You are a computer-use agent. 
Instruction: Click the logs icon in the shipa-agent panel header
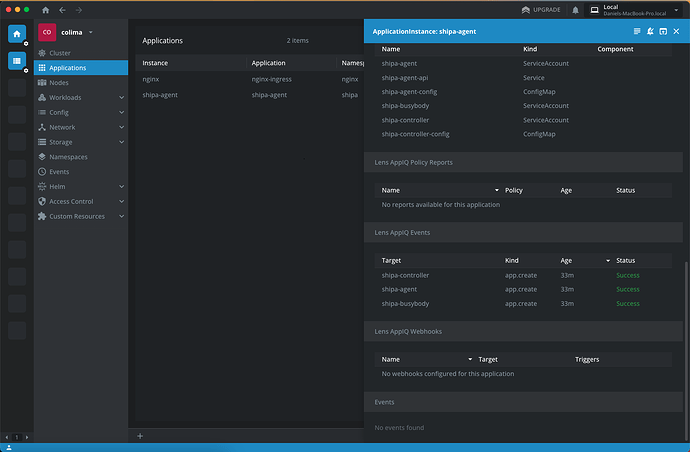(x=637, y=32)
